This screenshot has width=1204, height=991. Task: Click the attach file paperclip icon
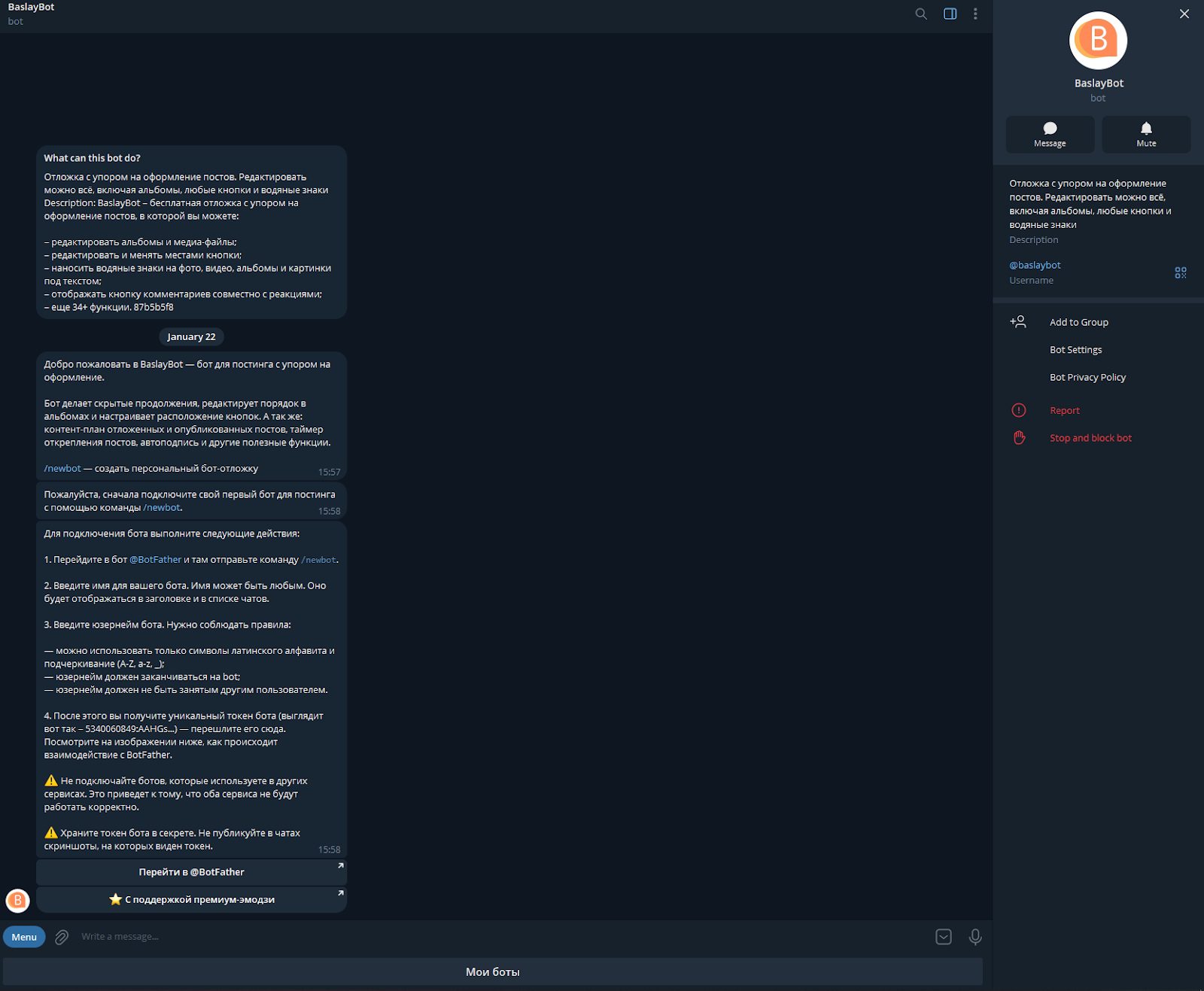(x=62, y=937)
